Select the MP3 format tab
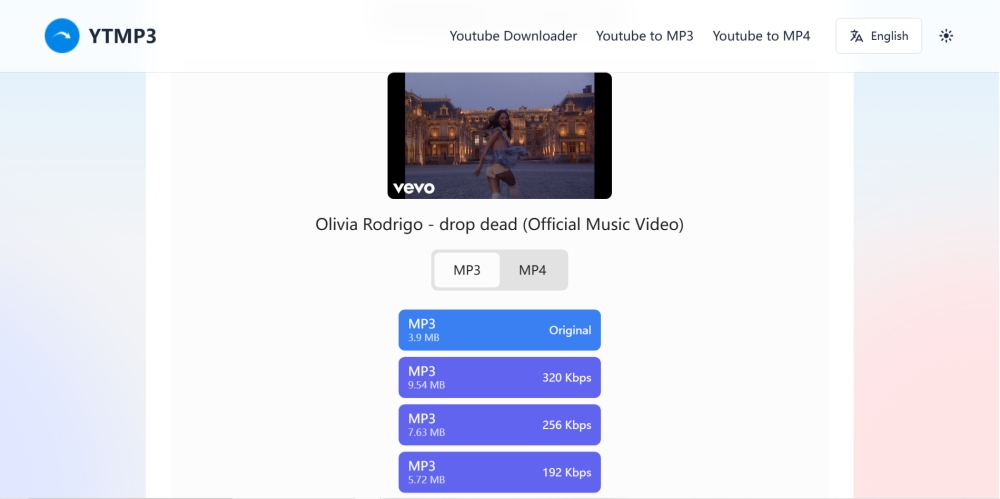The image size is (1000, 499). click(467, 270)
